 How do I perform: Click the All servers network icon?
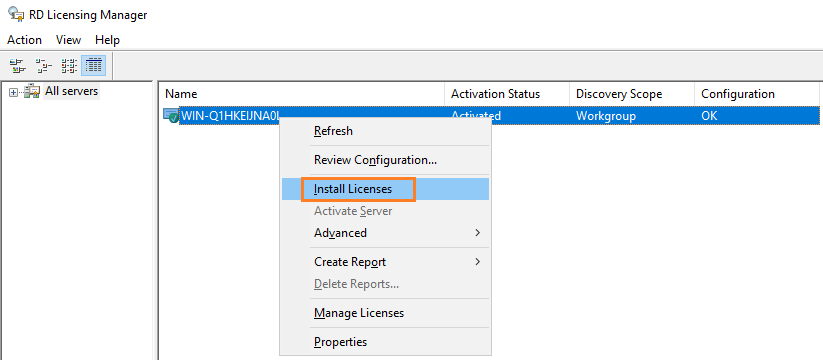(x=32, y=91)
